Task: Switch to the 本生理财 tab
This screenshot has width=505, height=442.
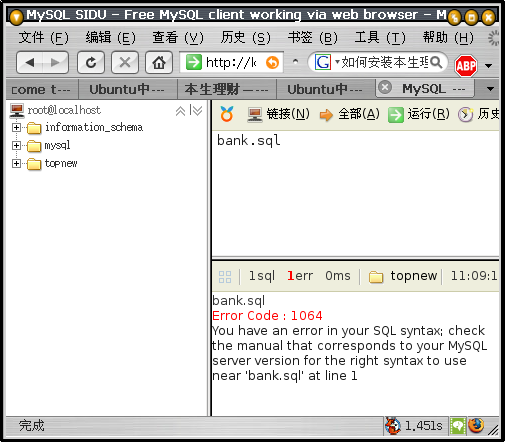Action: point(227,89)
